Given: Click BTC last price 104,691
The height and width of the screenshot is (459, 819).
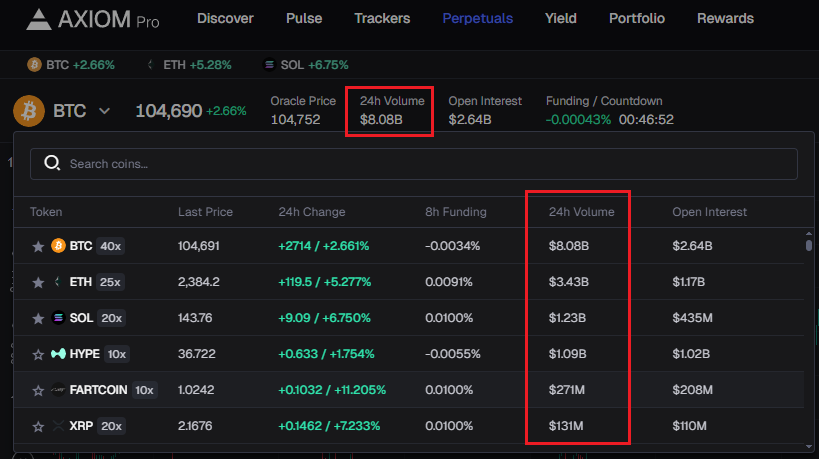Looking at the screenshot, I should point(198,246).
